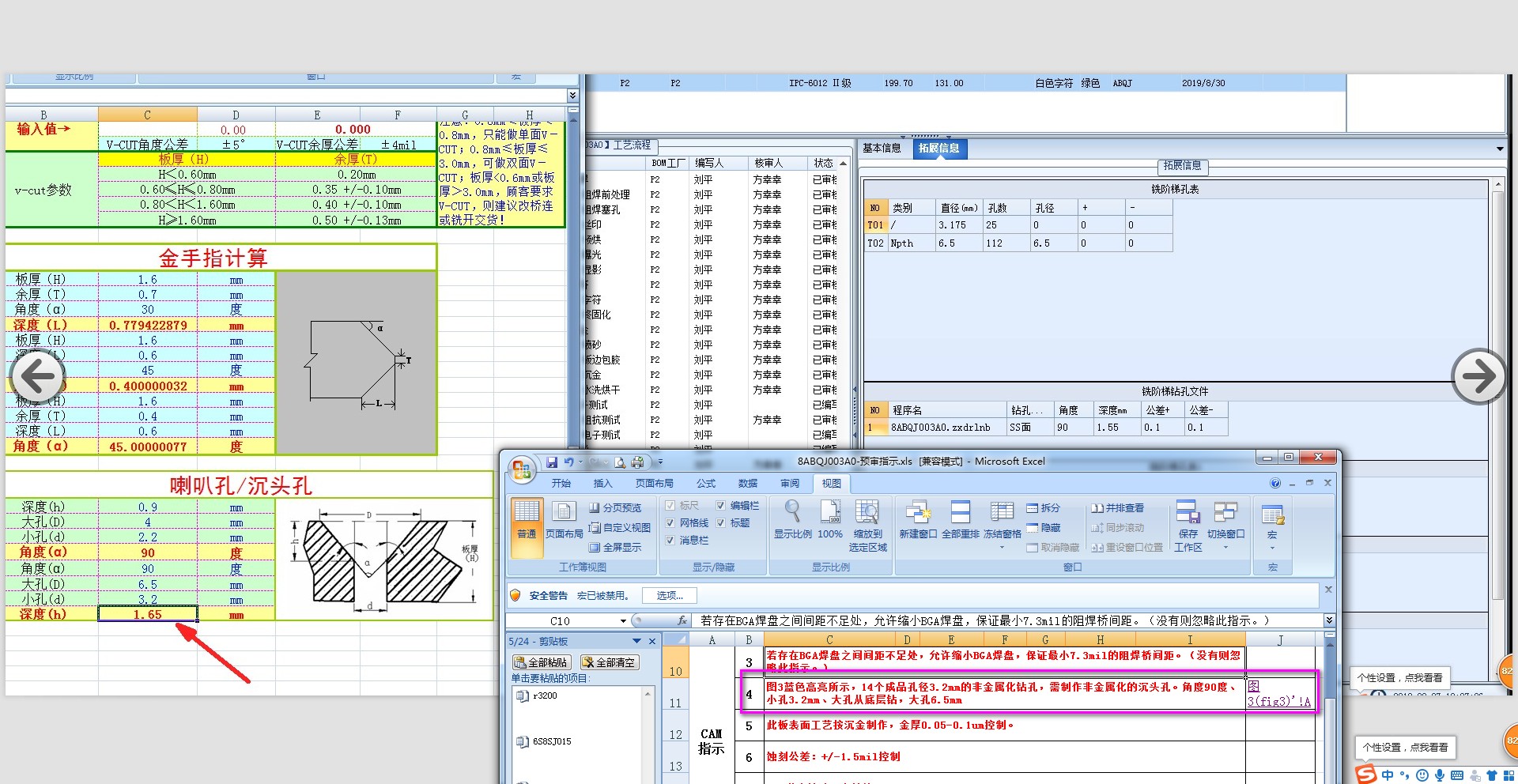Open Page Break Preview (分页预览)
The width and height of the screenshot is (1518, 784).
click(x=615, y=507)
